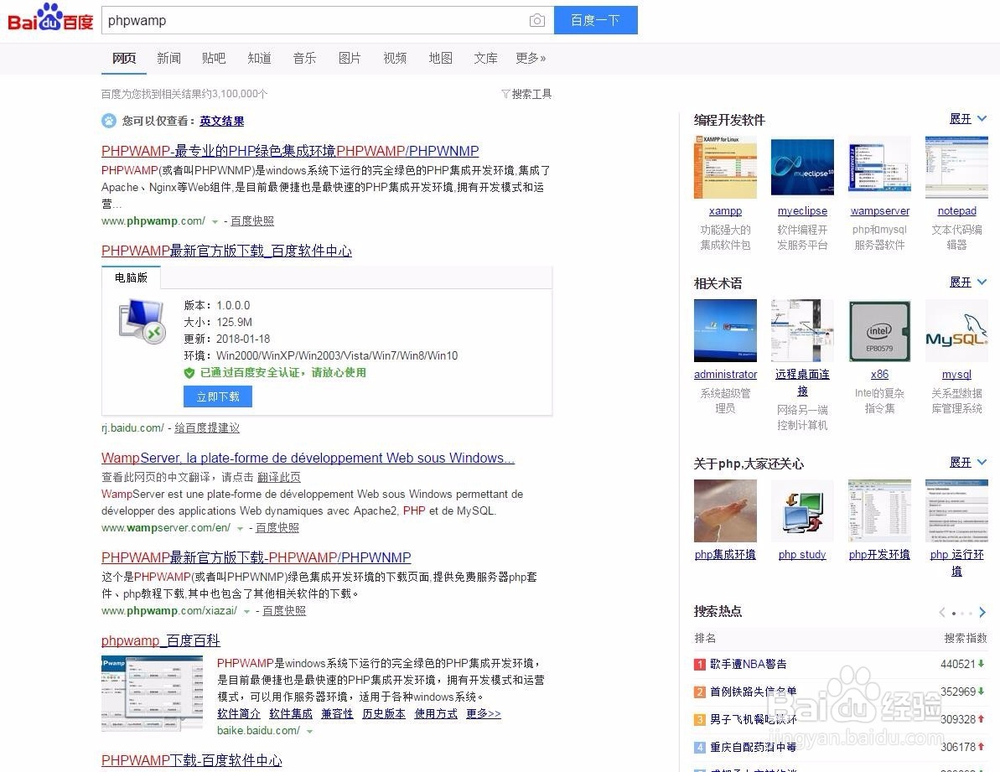Expand the 关于php,大家还关心 section
The height and width of the screenshot is (772, 1000).
967,462
